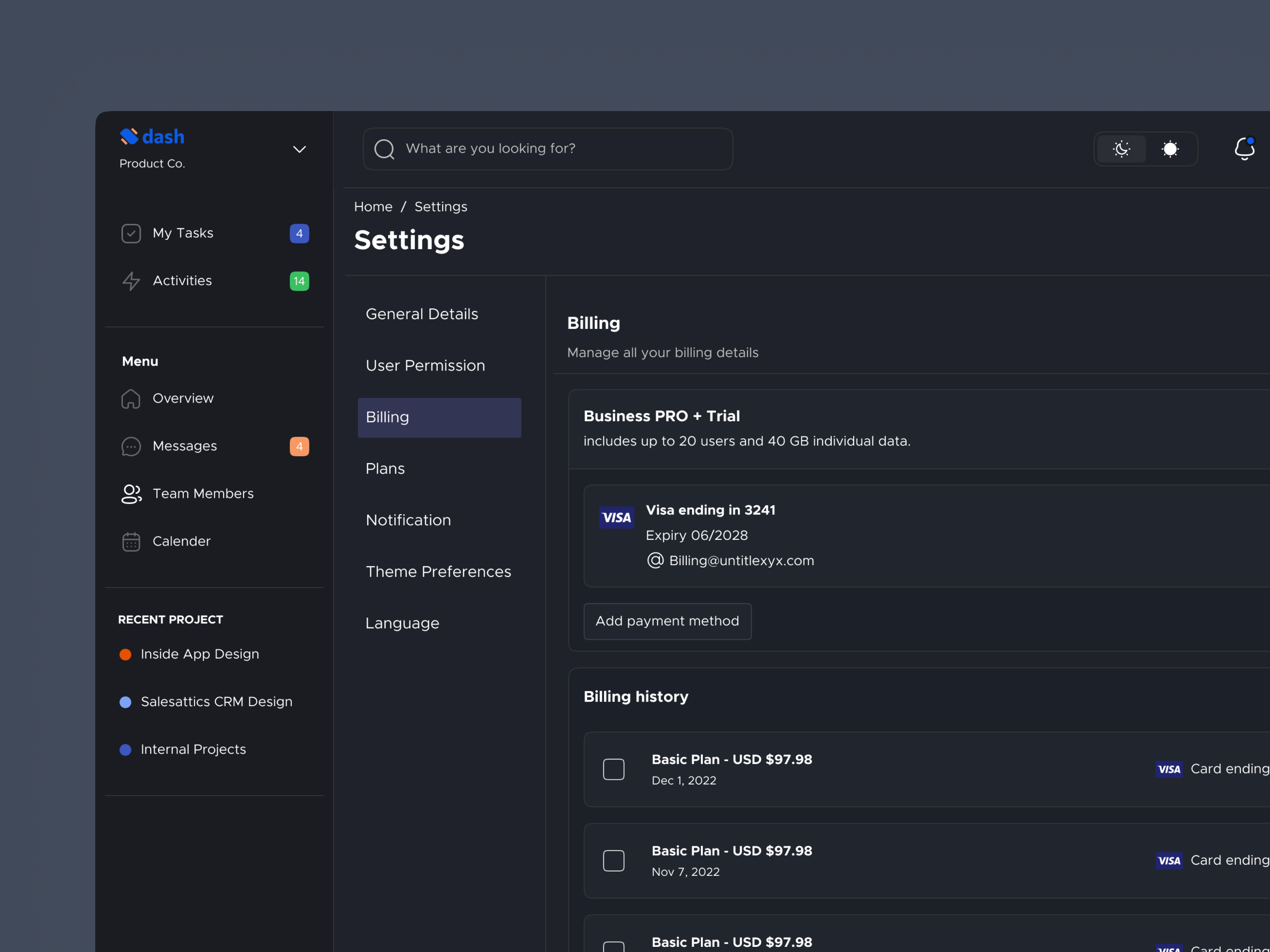Switch to light mode using the sun toggle
1270x952 pixels.
(x=1170, y=149)
